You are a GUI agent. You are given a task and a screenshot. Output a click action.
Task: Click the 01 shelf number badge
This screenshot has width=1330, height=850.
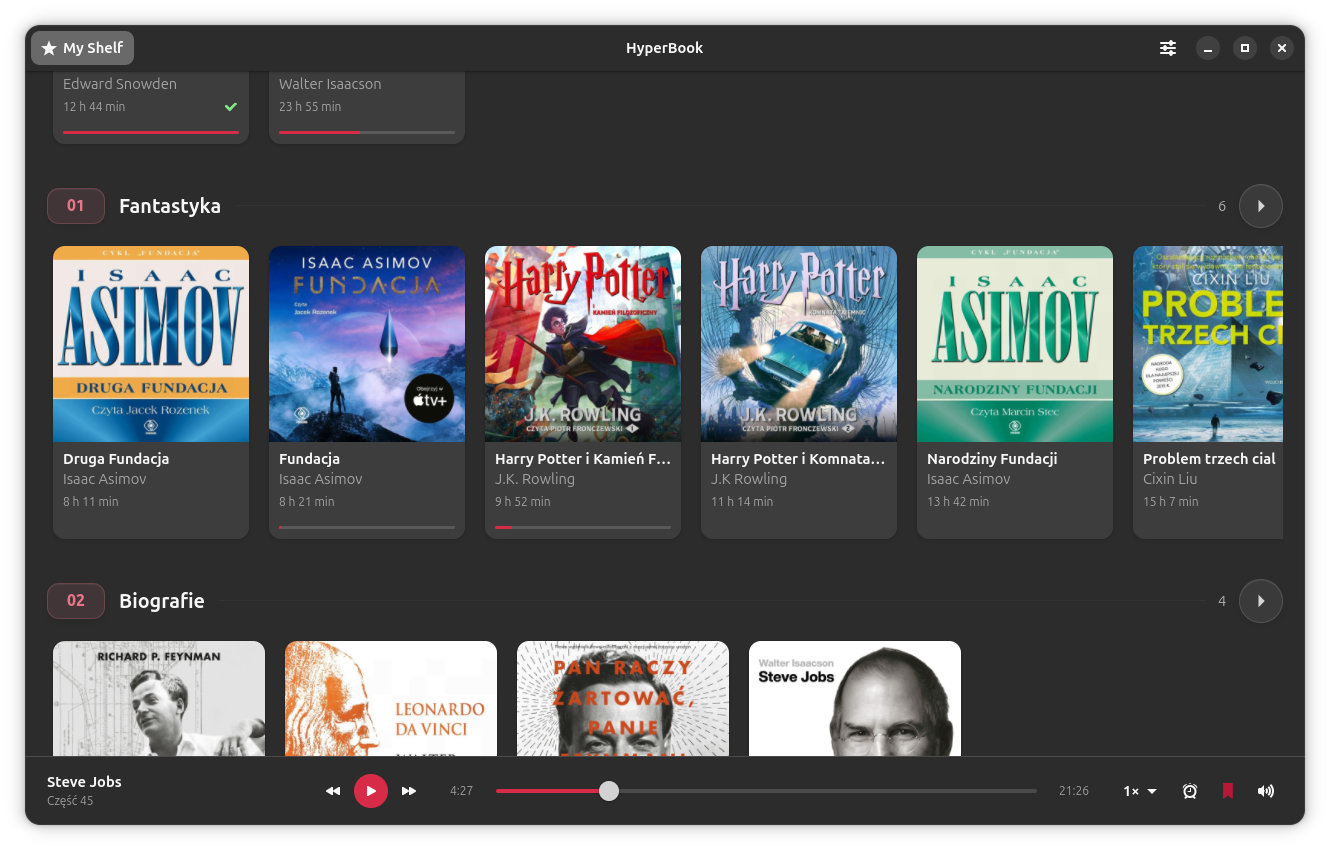[x=76, y=206]
